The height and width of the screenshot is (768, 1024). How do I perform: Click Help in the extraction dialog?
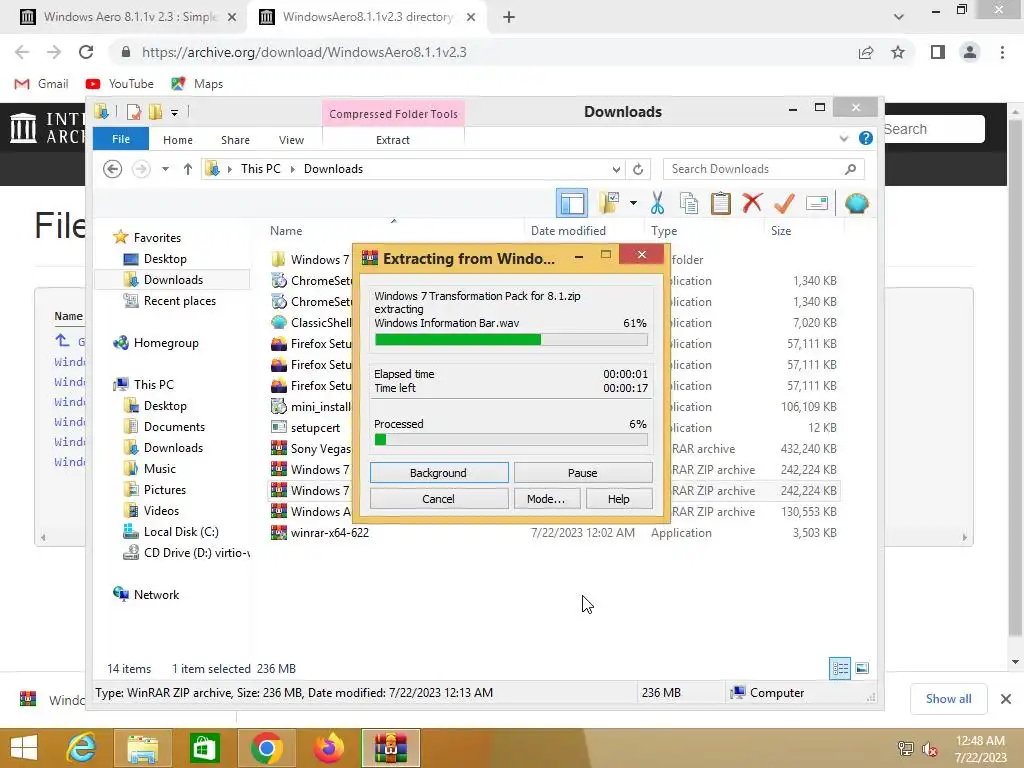coord(618,499)
